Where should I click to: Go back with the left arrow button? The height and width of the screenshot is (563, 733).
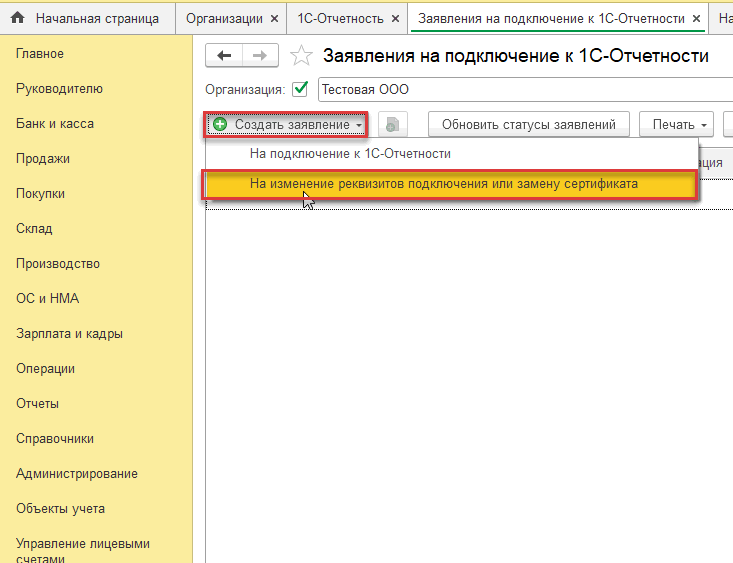click(x=224, y=56)
